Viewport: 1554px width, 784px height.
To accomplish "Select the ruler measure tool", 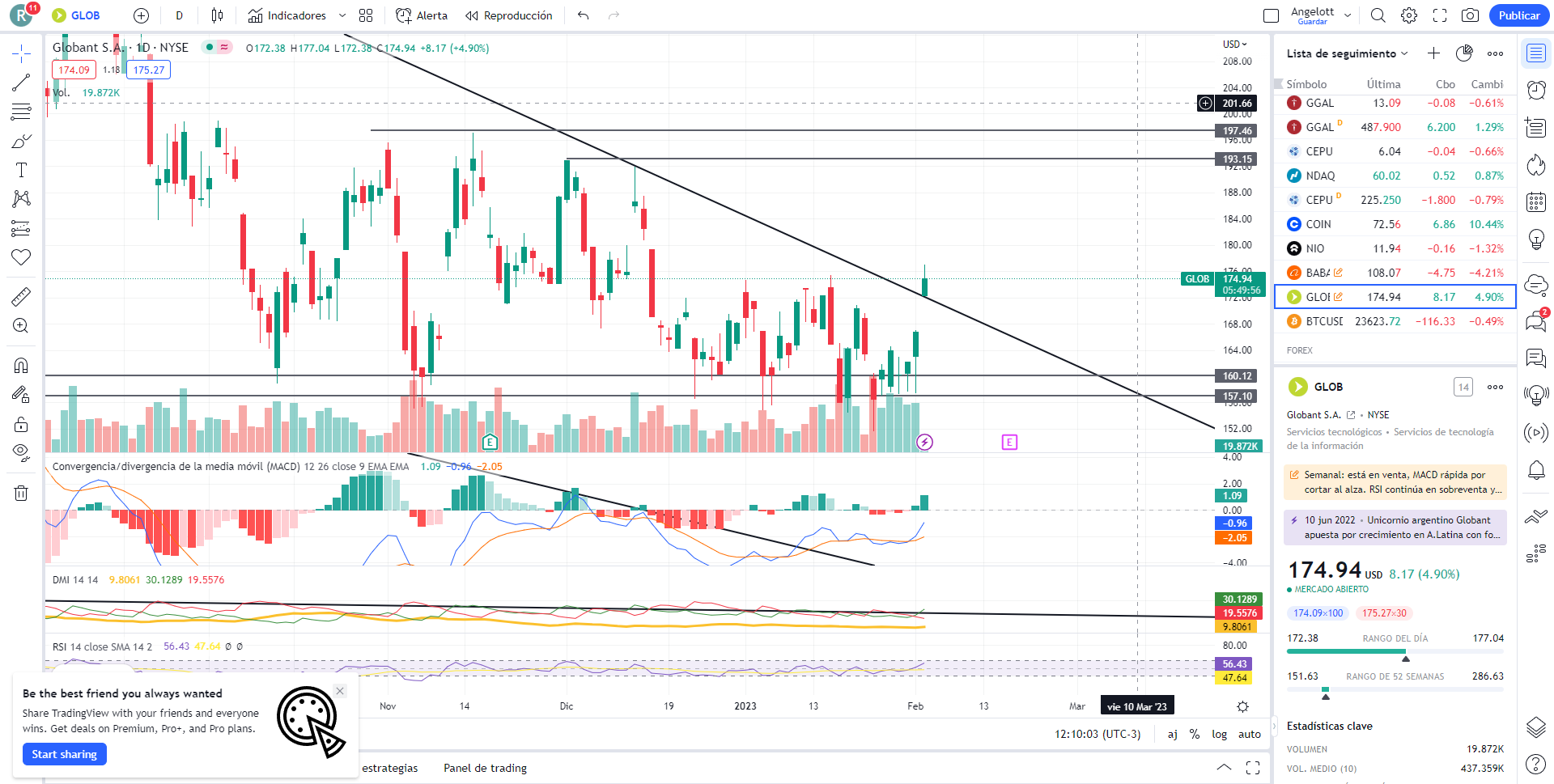I will pyautogui.click(x=21, y=297).
